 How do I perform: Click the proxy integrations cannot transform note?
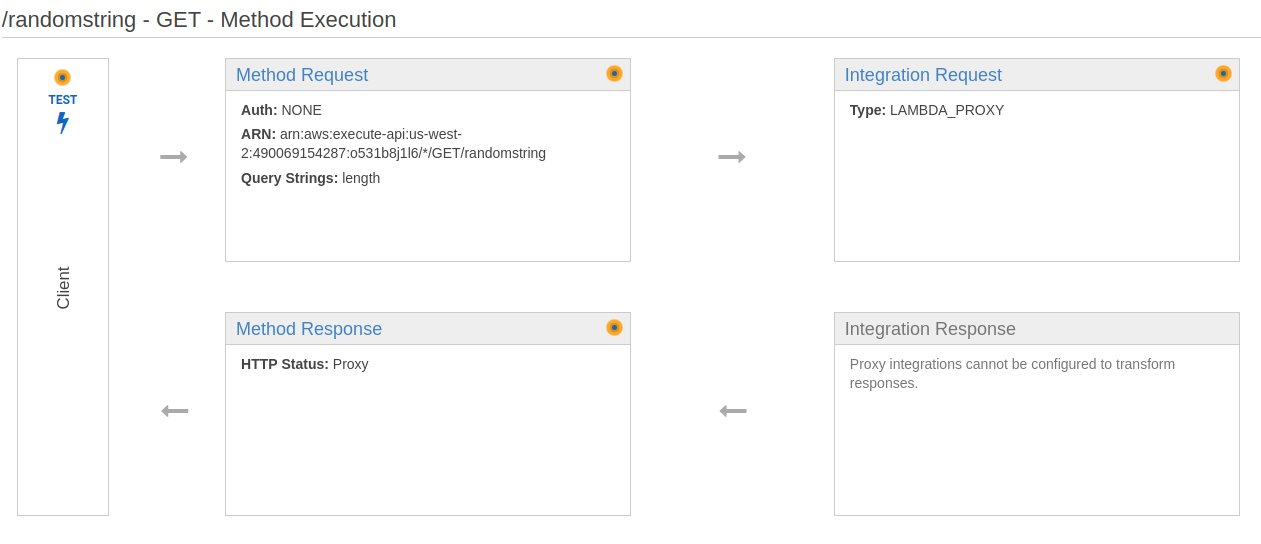[1012, 373]
